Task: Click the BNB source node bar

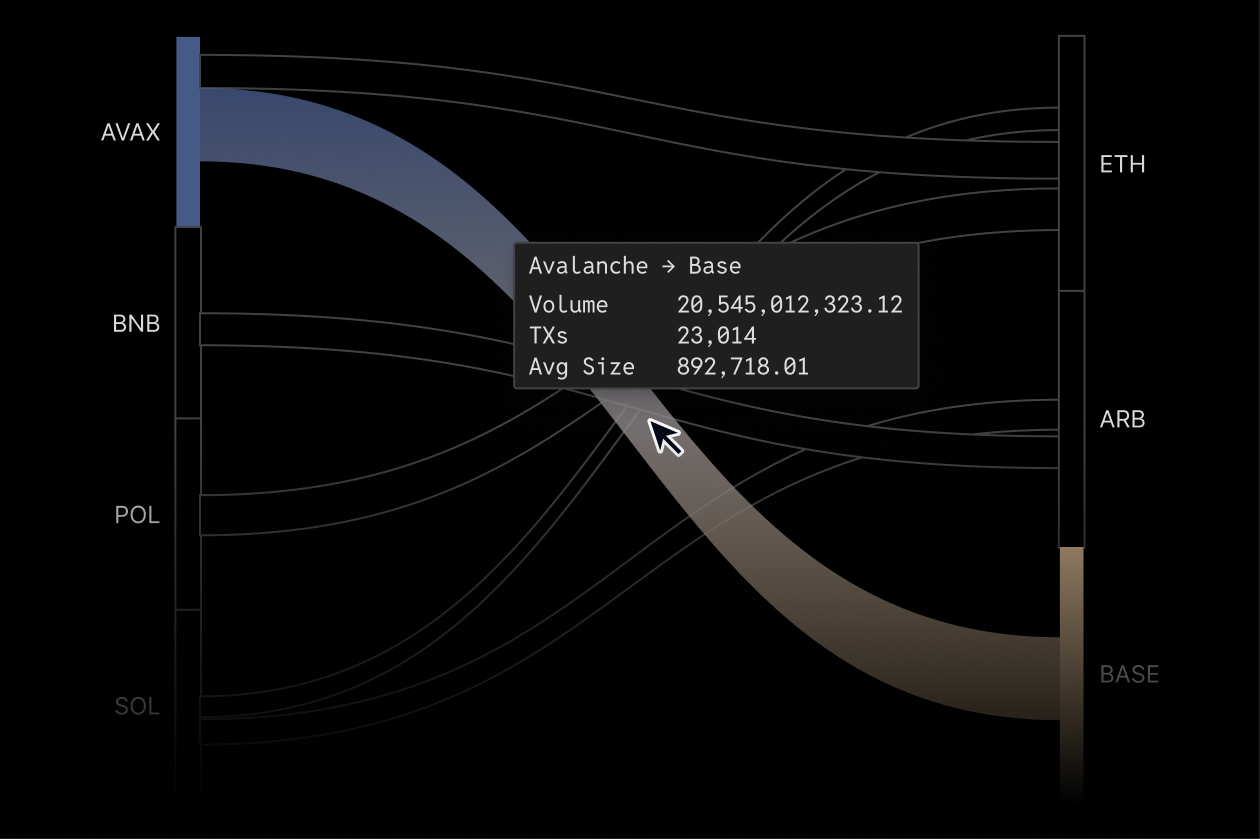Action: click(x=188, y=323)
